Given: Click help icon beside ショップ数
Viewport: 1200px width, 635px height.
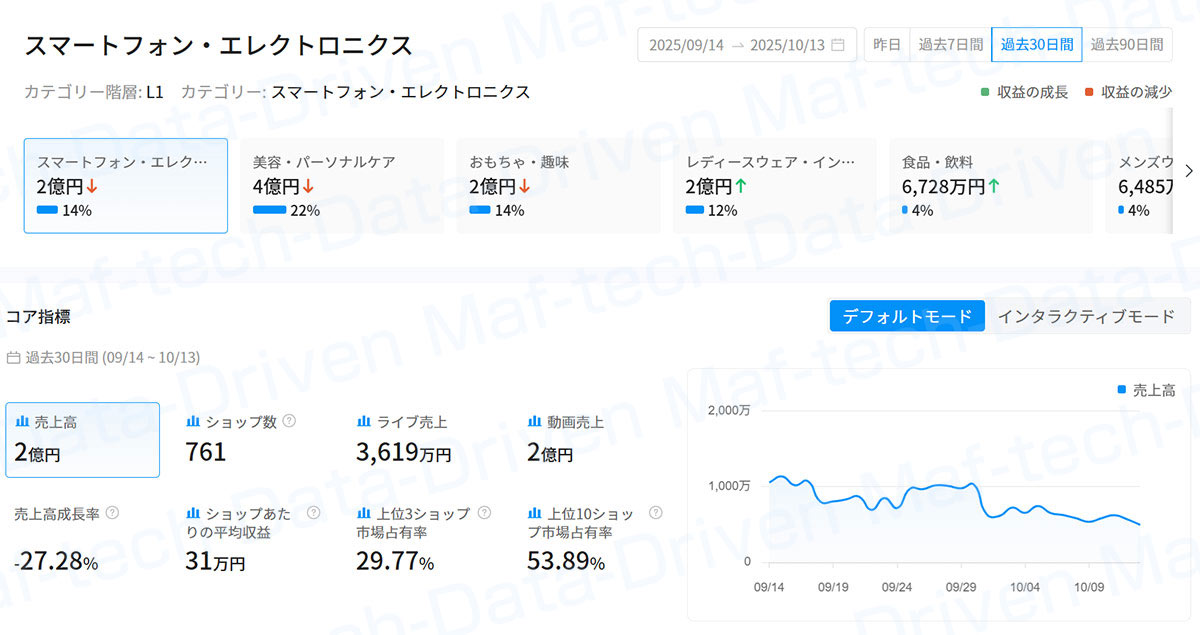Looking at the screenshot, I should [x=289, y=421].
